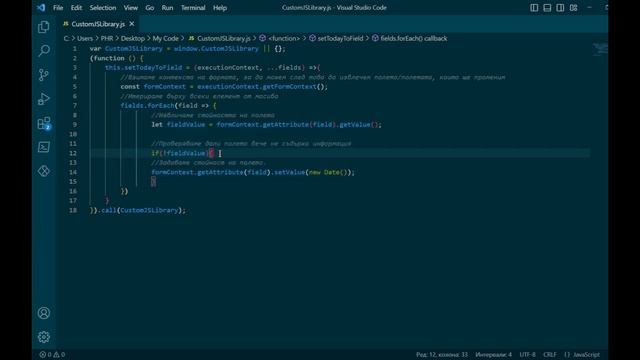The width and height of the screenshot is (640, 360).
Task: Toggle the bottom panel layout icon
Action: click(547, 8)
